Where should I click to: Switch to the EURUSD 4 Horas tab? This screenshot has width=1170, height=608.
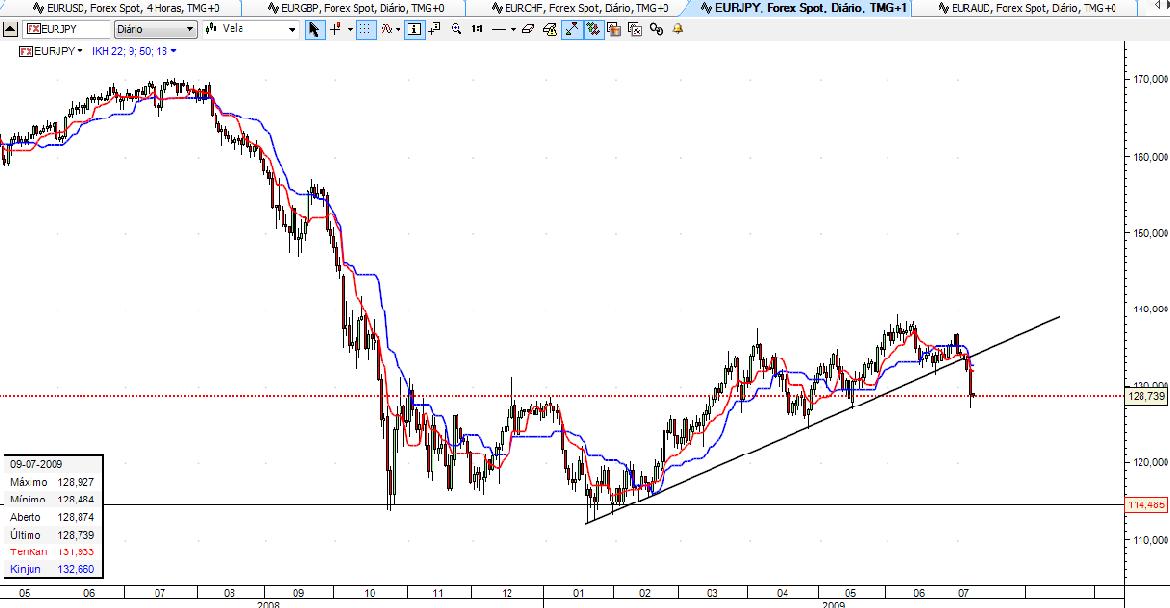(x=125, y=8)
